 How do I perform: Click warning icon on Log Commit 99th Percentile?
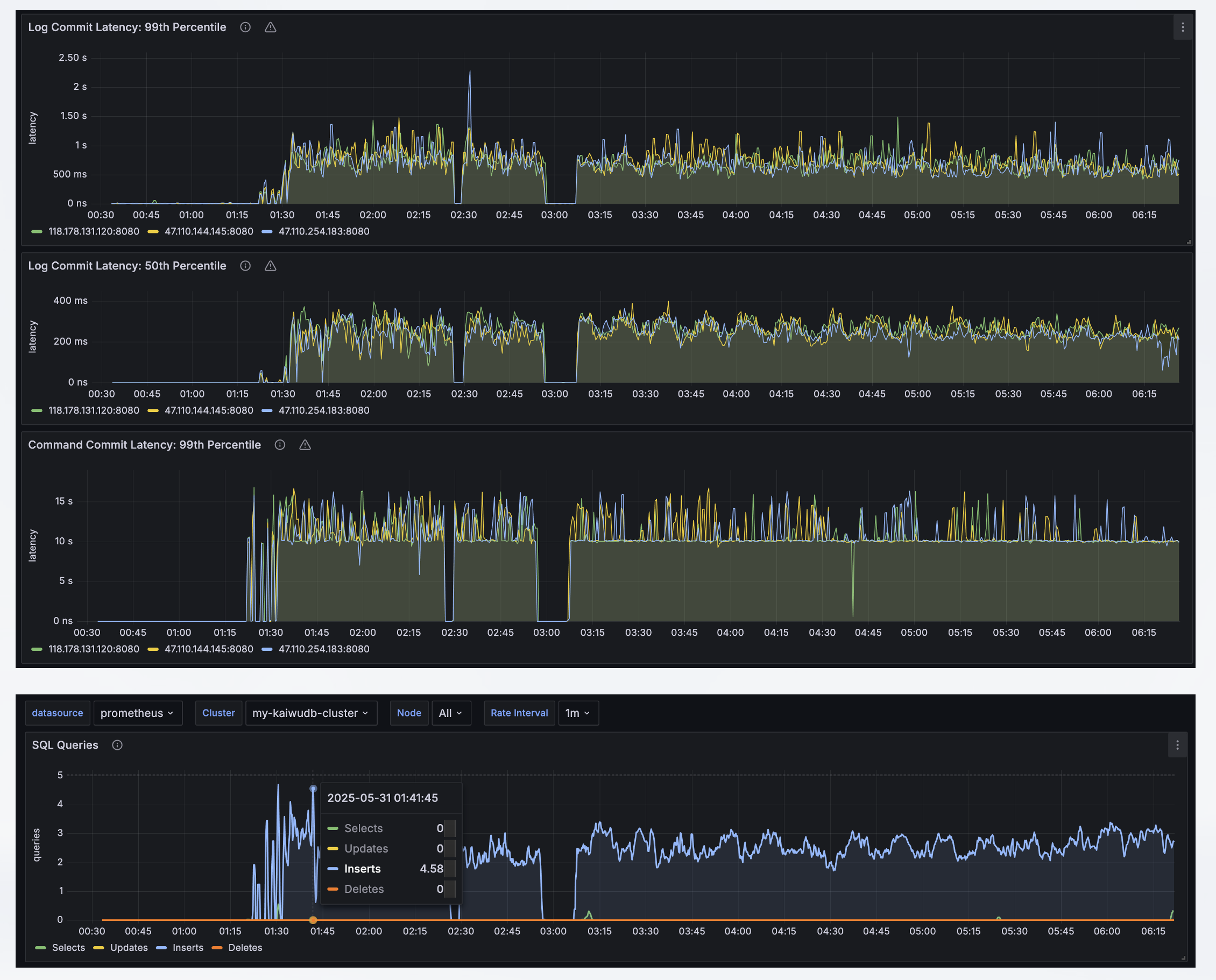tap(271, 27)
